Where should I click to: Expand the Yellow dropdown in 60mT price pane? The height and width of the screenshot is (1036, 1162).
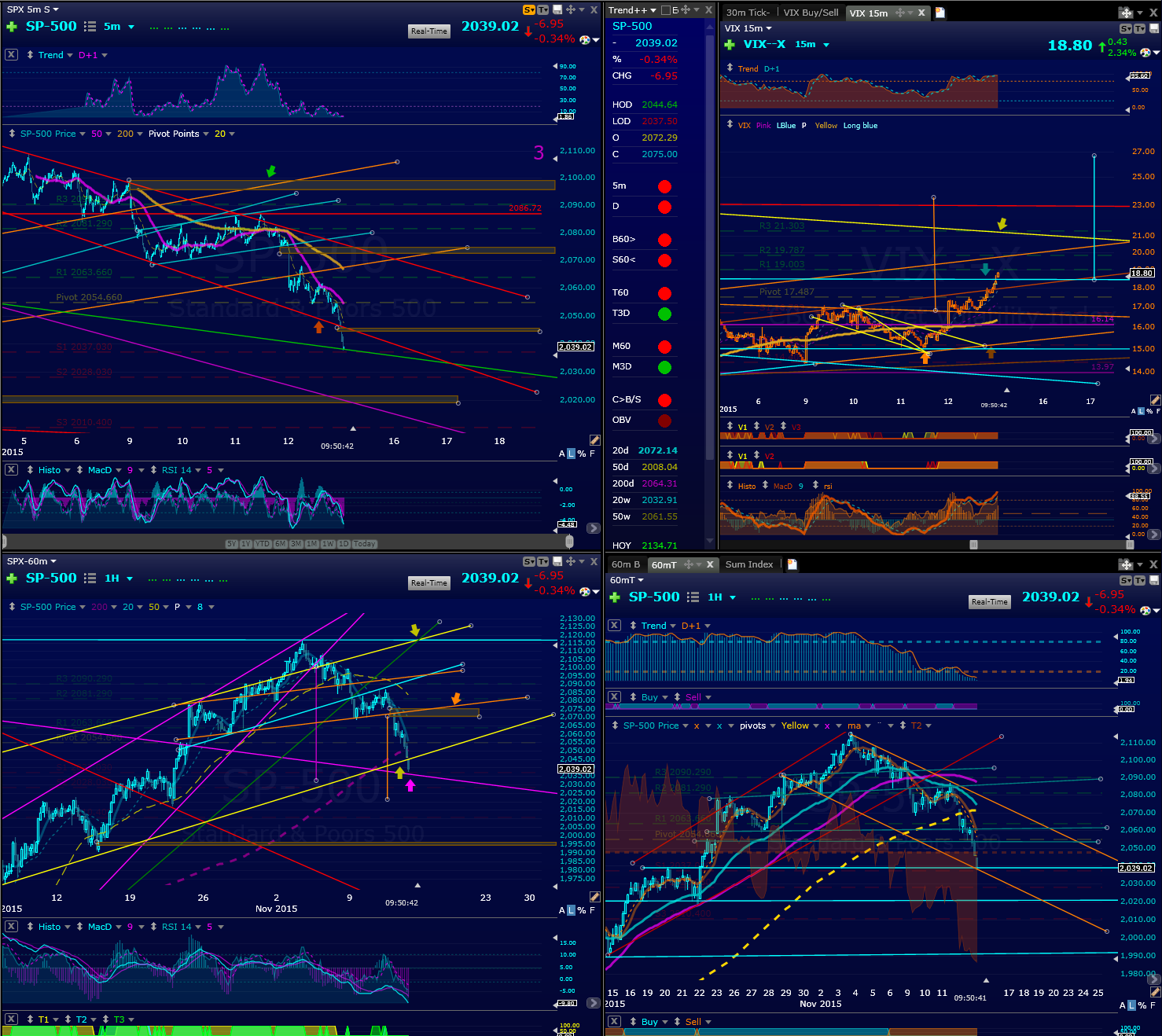coord(816,726)
